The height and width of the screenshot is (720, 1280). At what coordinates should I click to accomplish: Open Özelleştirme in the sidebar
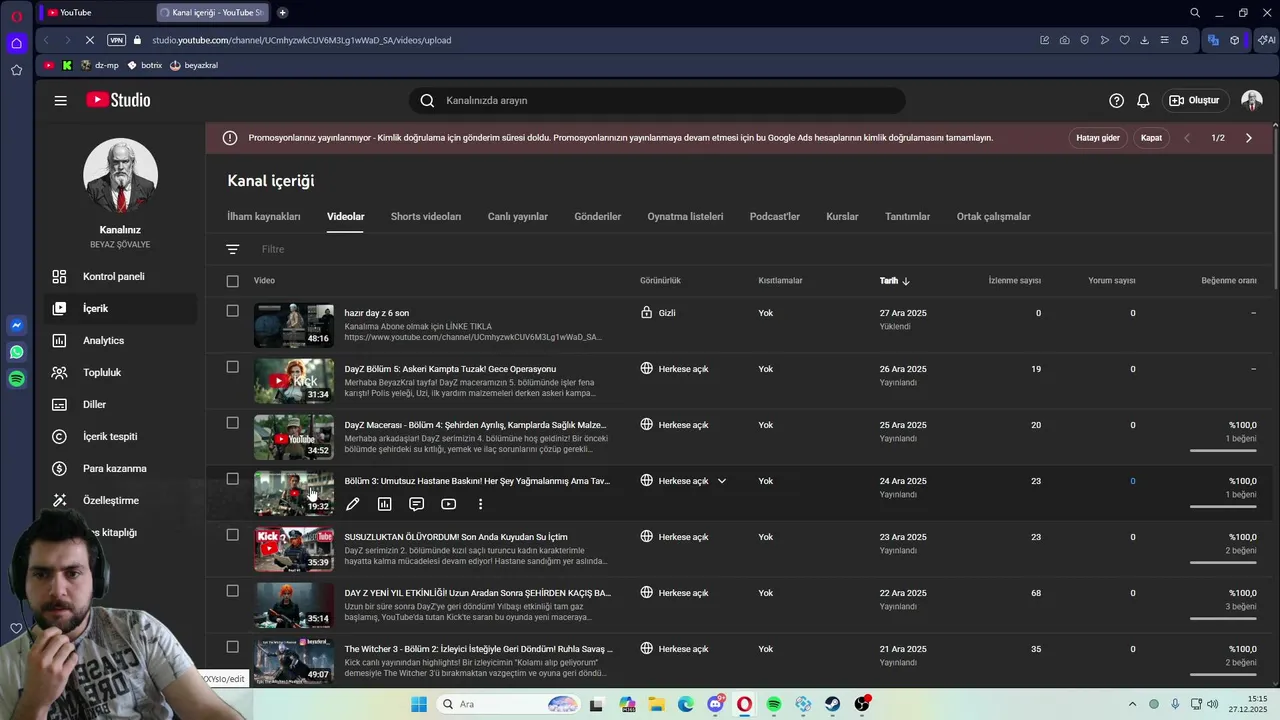click(x=120, y=500)
